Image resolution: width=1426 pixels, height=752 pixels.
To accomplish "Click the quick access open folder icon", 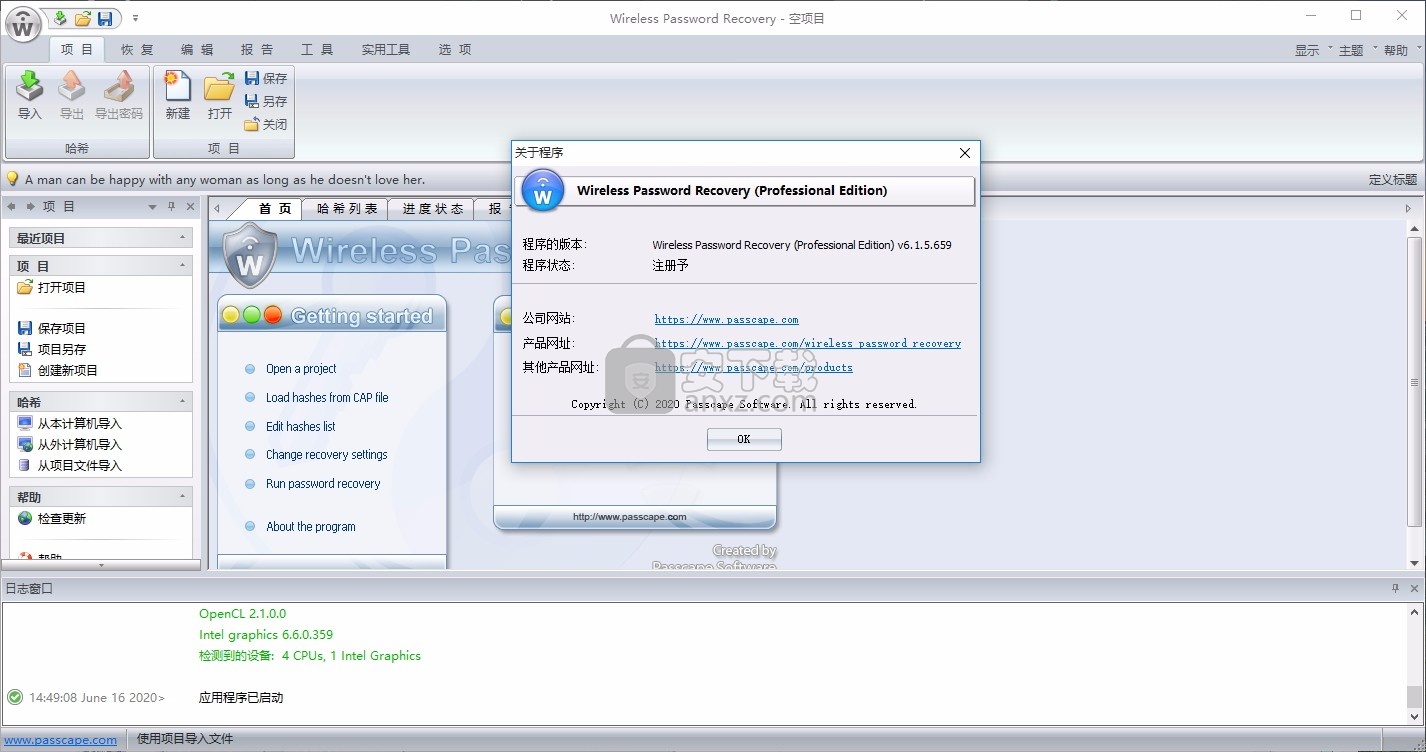I will point(83,18).
